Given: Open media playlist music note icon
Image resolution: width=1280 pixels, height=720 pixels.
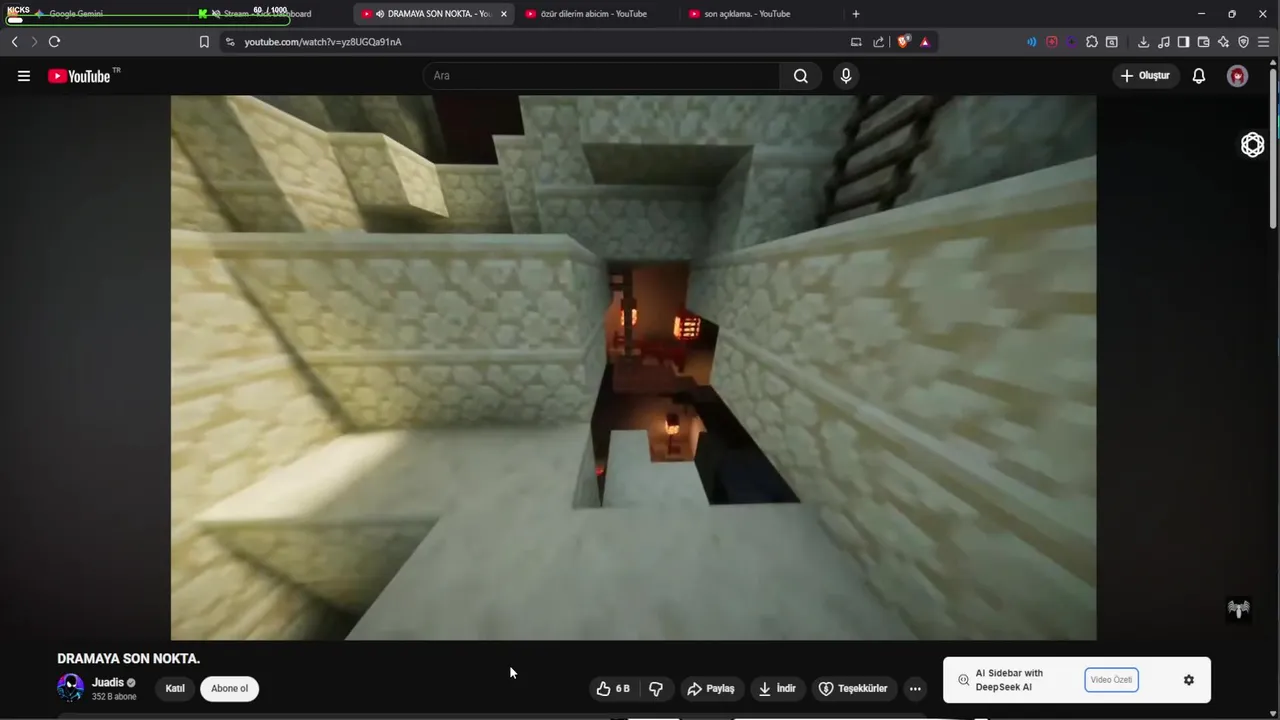Looking at the screenshot, I should [1164, 42].
